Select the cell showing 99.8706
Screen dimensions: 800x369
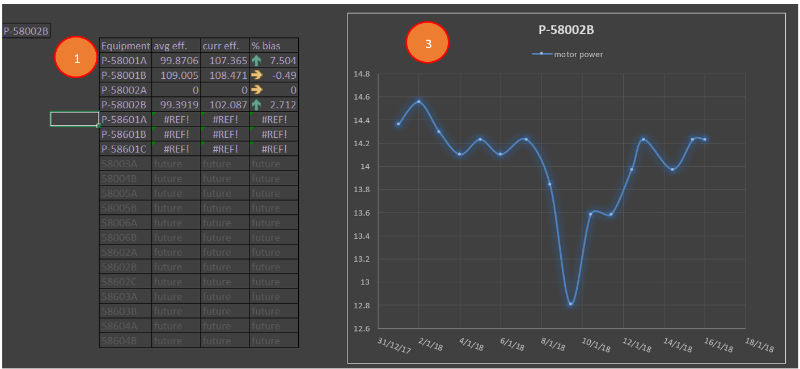[176, 61]
